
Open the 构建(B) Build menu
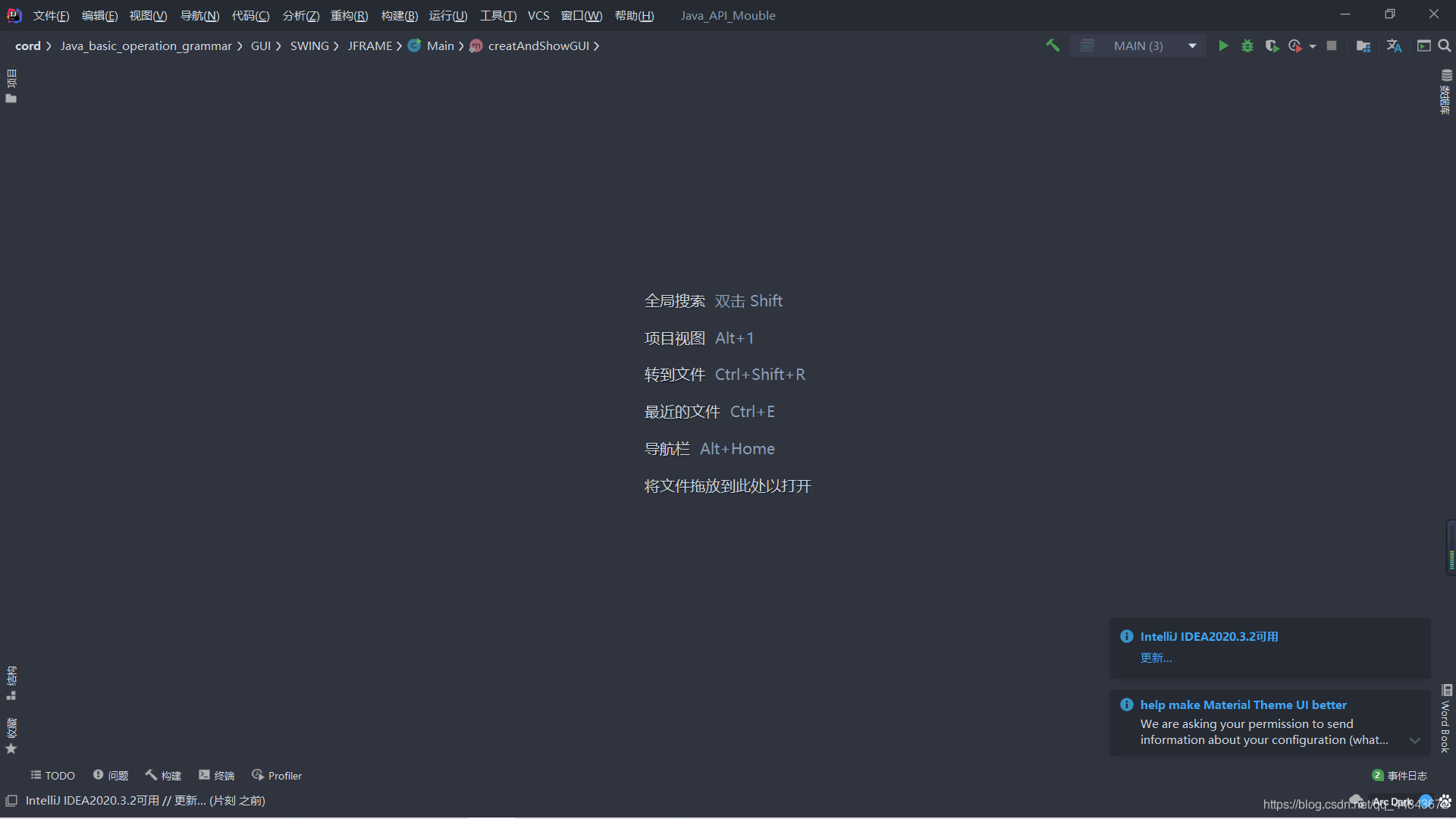pyautogui.click(x=400, y=15)
